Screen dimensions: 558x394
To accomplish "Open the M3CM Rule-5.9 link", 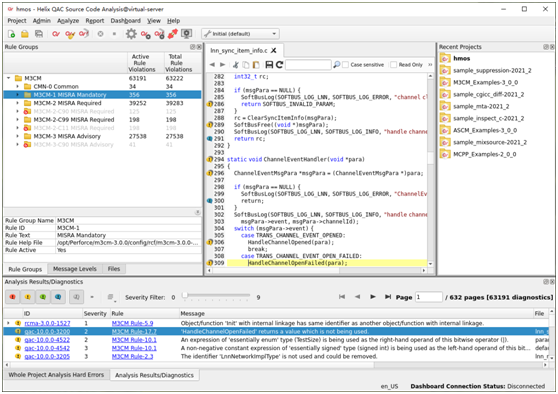I will (x=132, y=323).
